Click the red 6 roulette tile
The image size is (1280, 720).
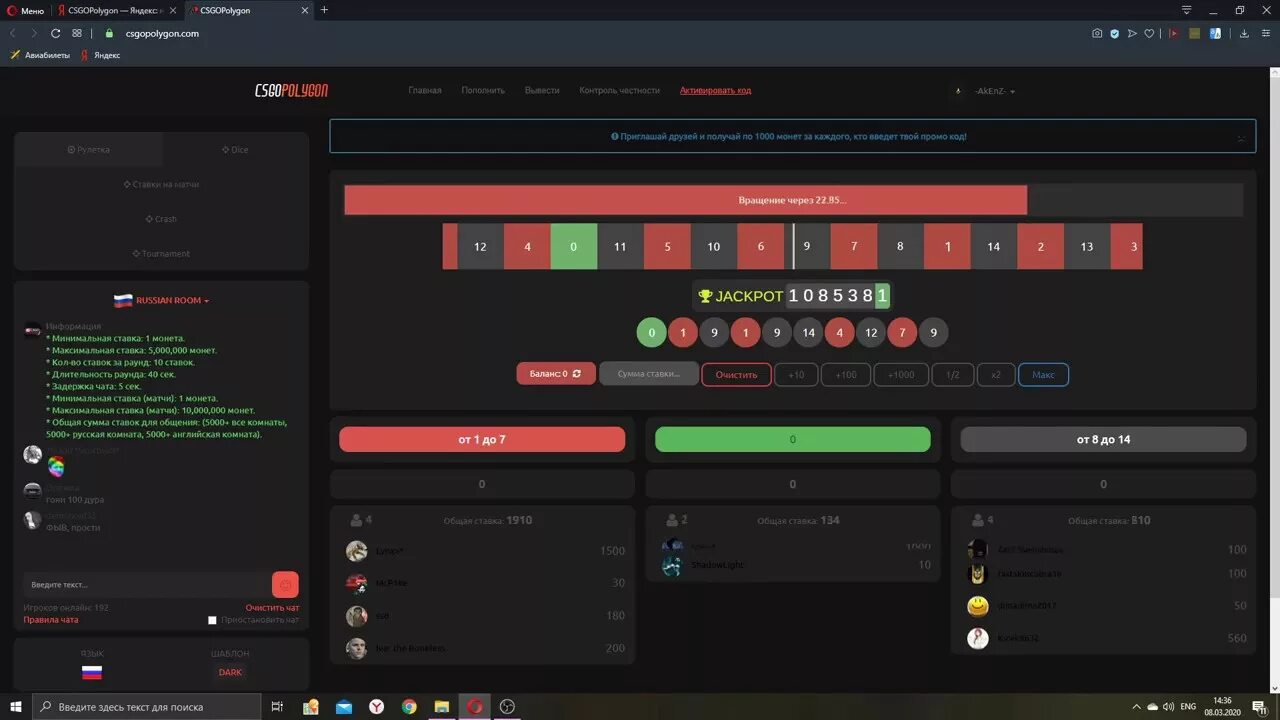[761, 246]
